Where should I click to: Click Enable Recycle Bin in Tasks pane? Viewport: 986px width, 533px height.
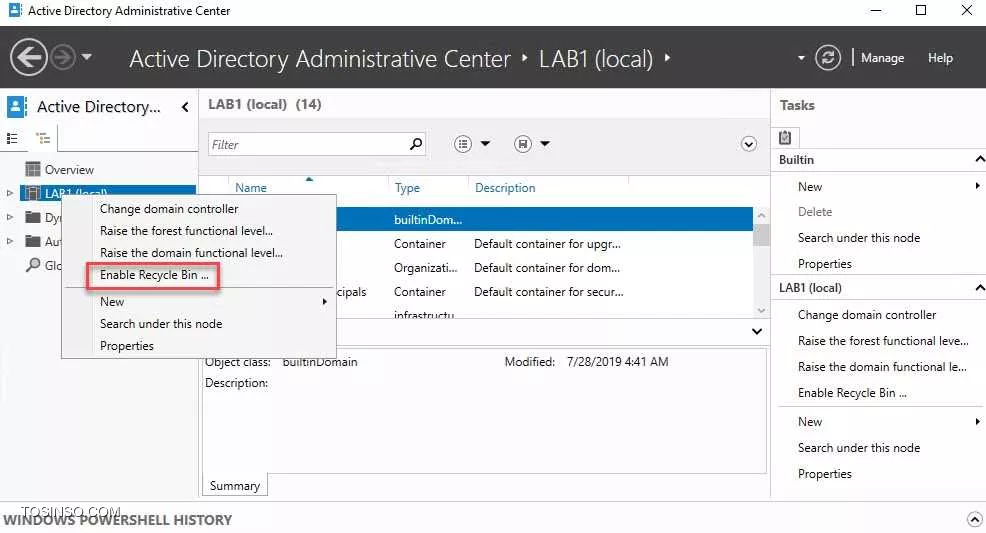click(x=852, y=392)
